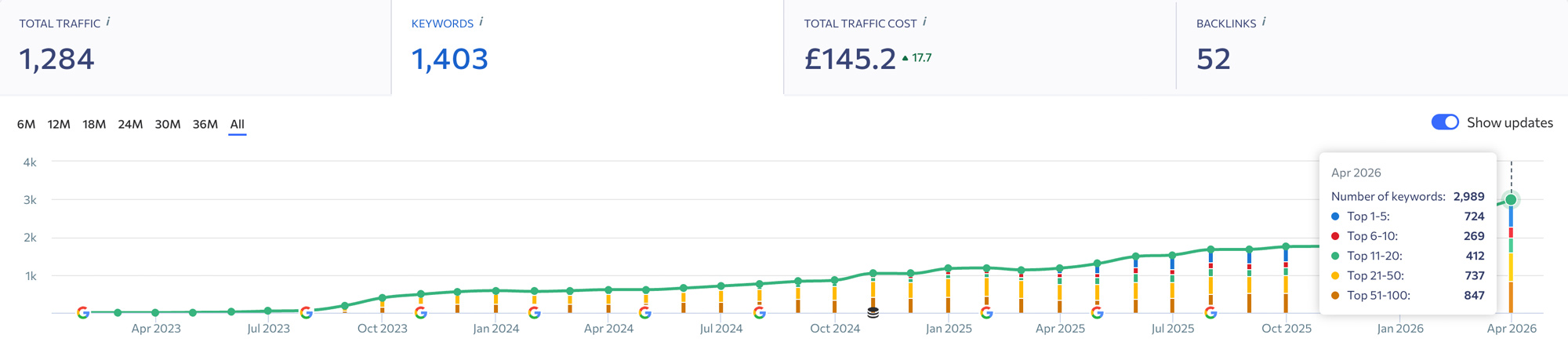Click the line data point above Oct 2025
1568x353 pixels.
[1287, 246]
